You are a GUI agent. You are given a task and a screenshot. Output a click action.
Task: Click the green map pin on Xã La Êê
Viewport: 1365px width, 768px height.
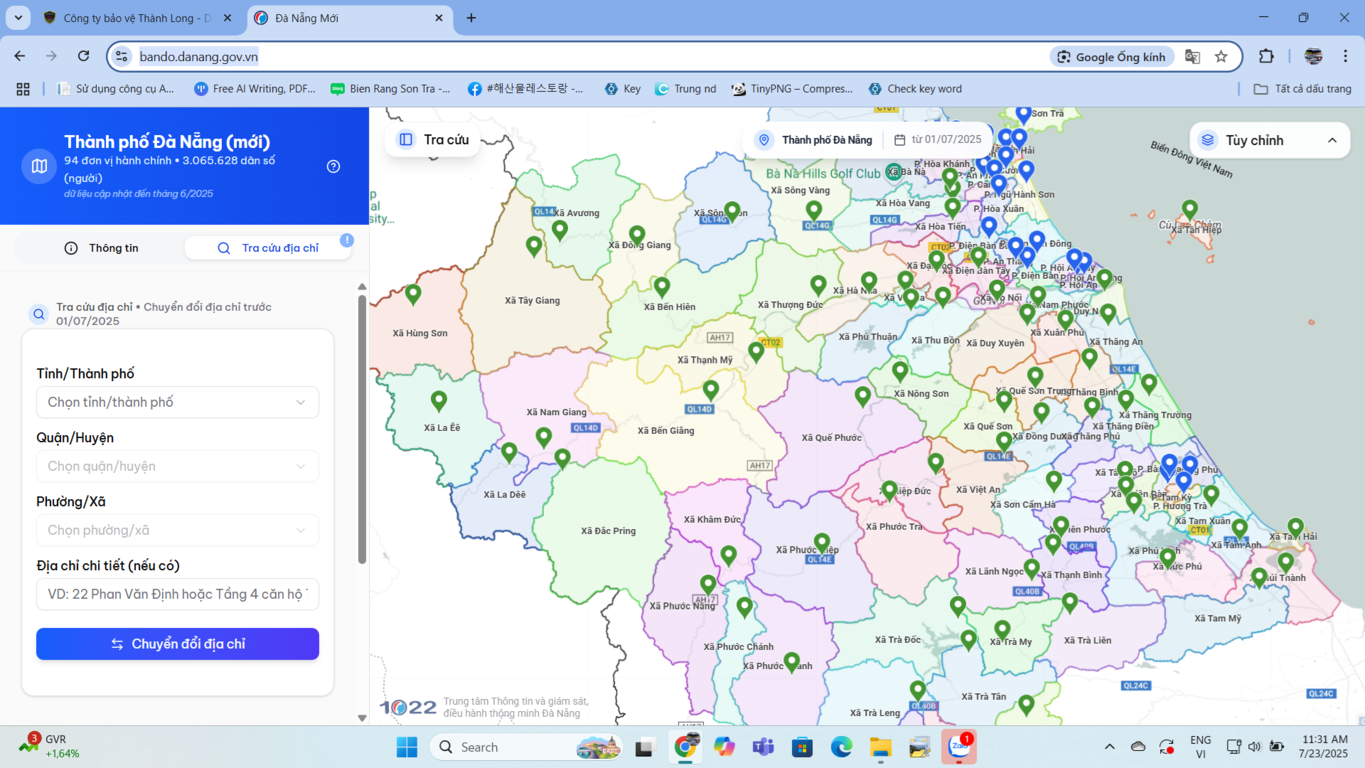tap(439, 400)
